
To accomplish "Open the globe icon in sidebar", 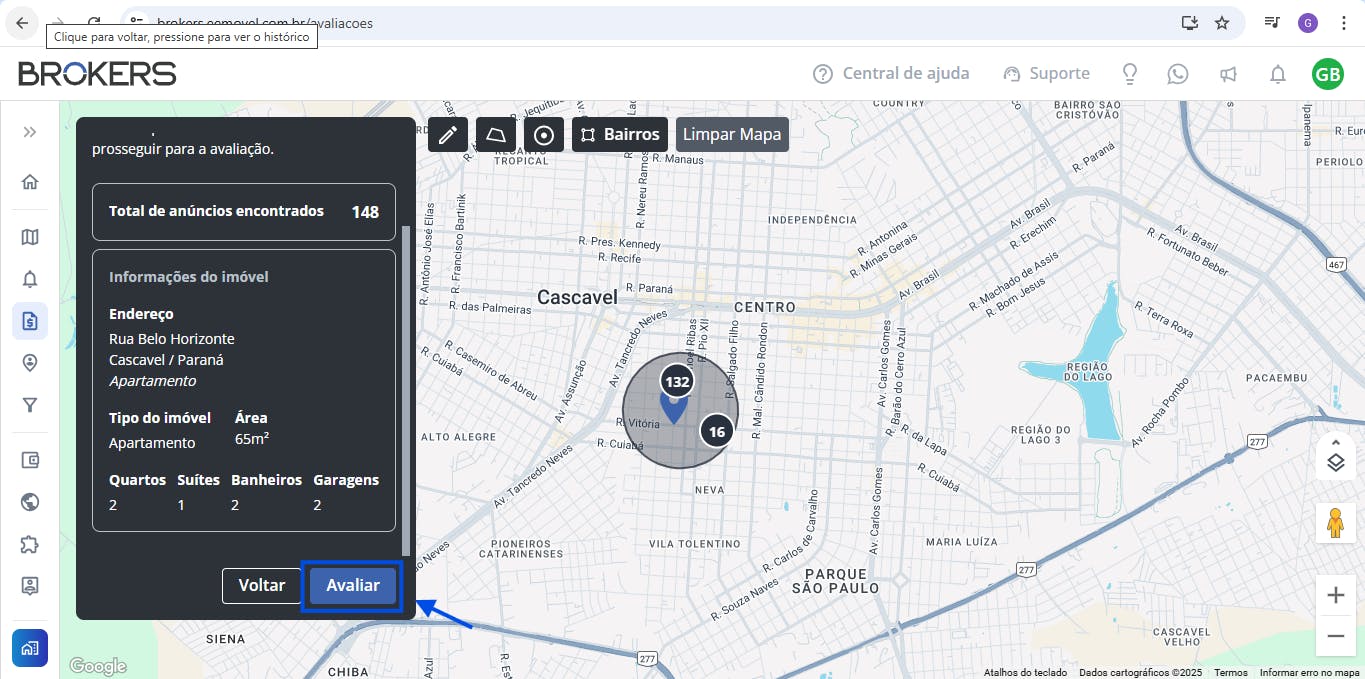I will coord(30,502).
